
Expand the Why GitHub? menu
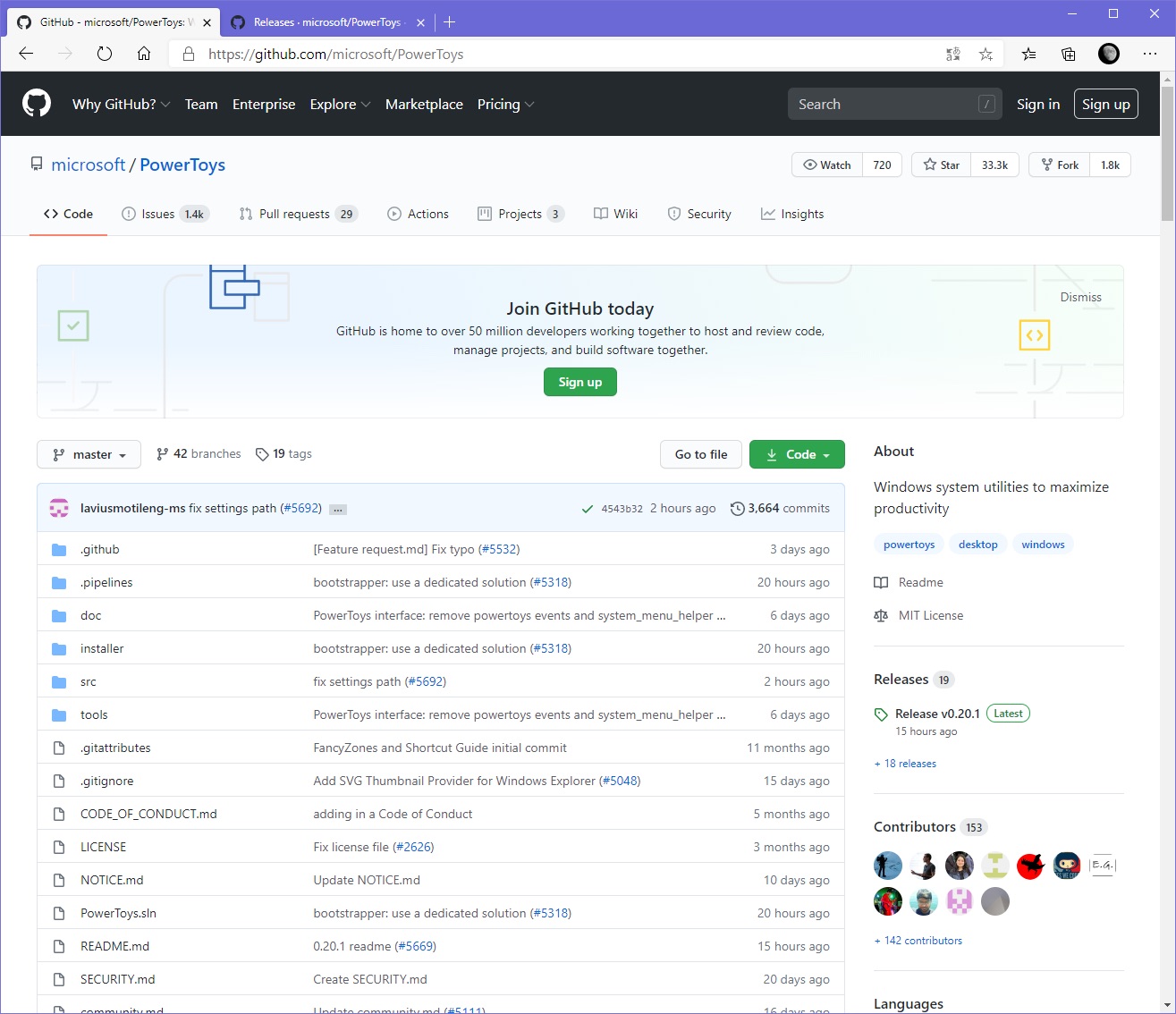[121, 104]
